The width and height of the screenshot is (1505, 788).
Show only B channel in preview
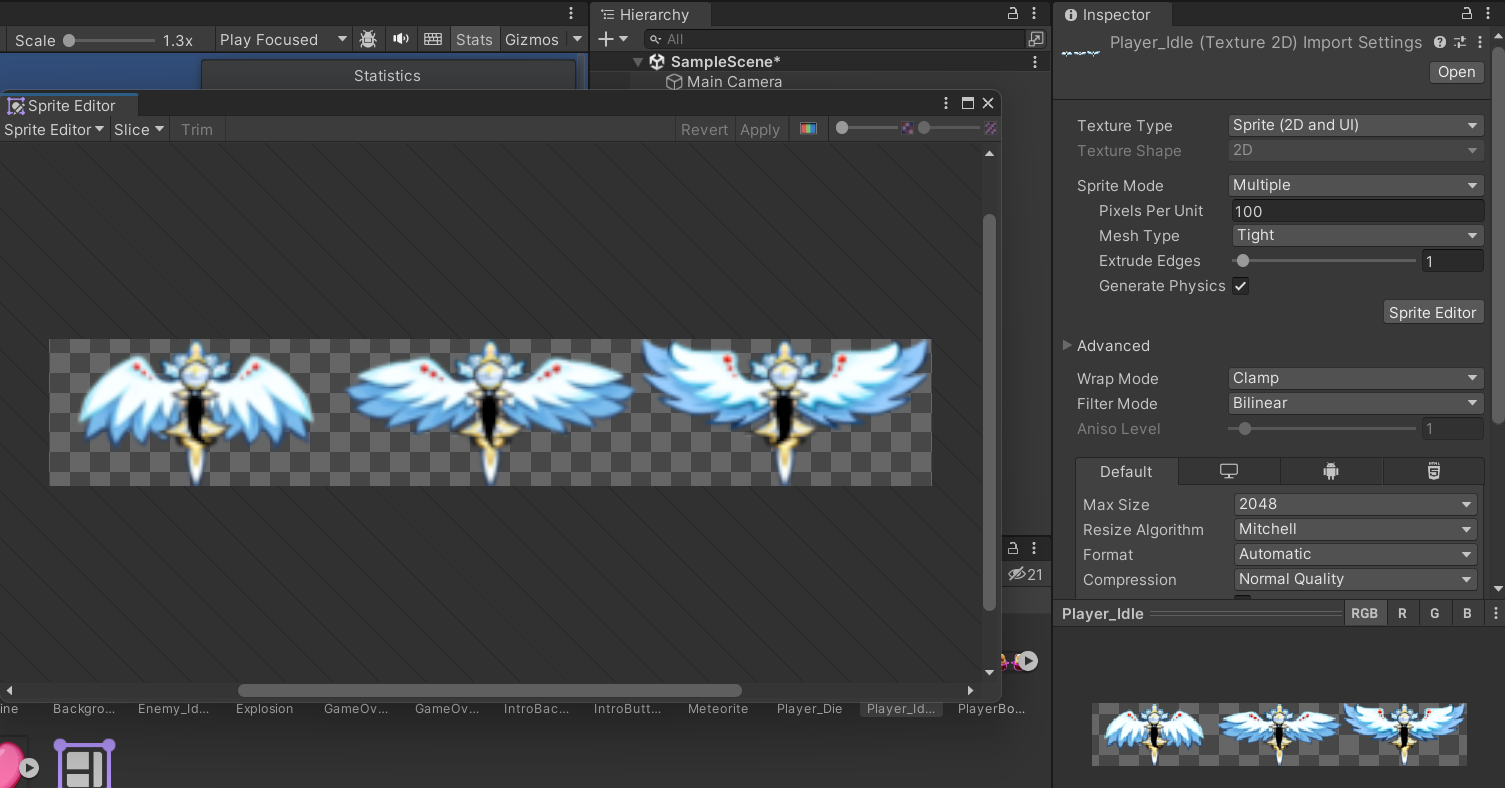click(1467, 613)
